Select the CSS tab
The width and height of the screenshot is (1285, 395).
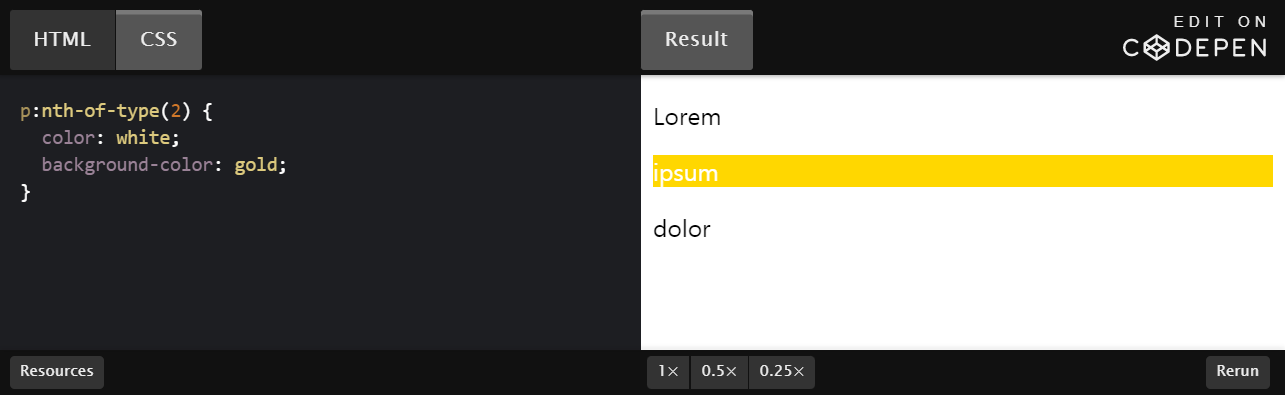(159, 40)
